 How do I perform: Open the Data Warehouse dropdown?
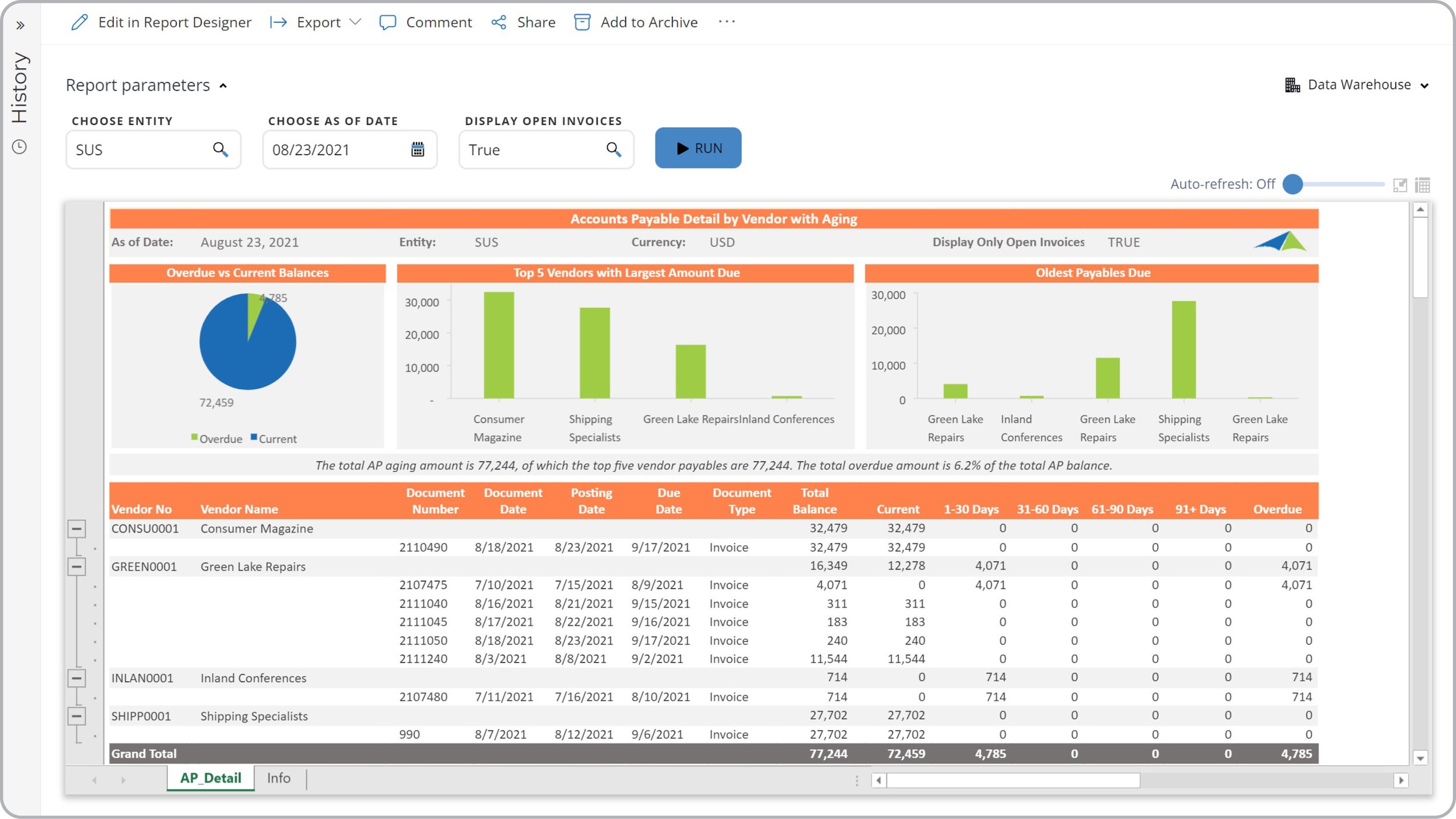pos(1357,85)
